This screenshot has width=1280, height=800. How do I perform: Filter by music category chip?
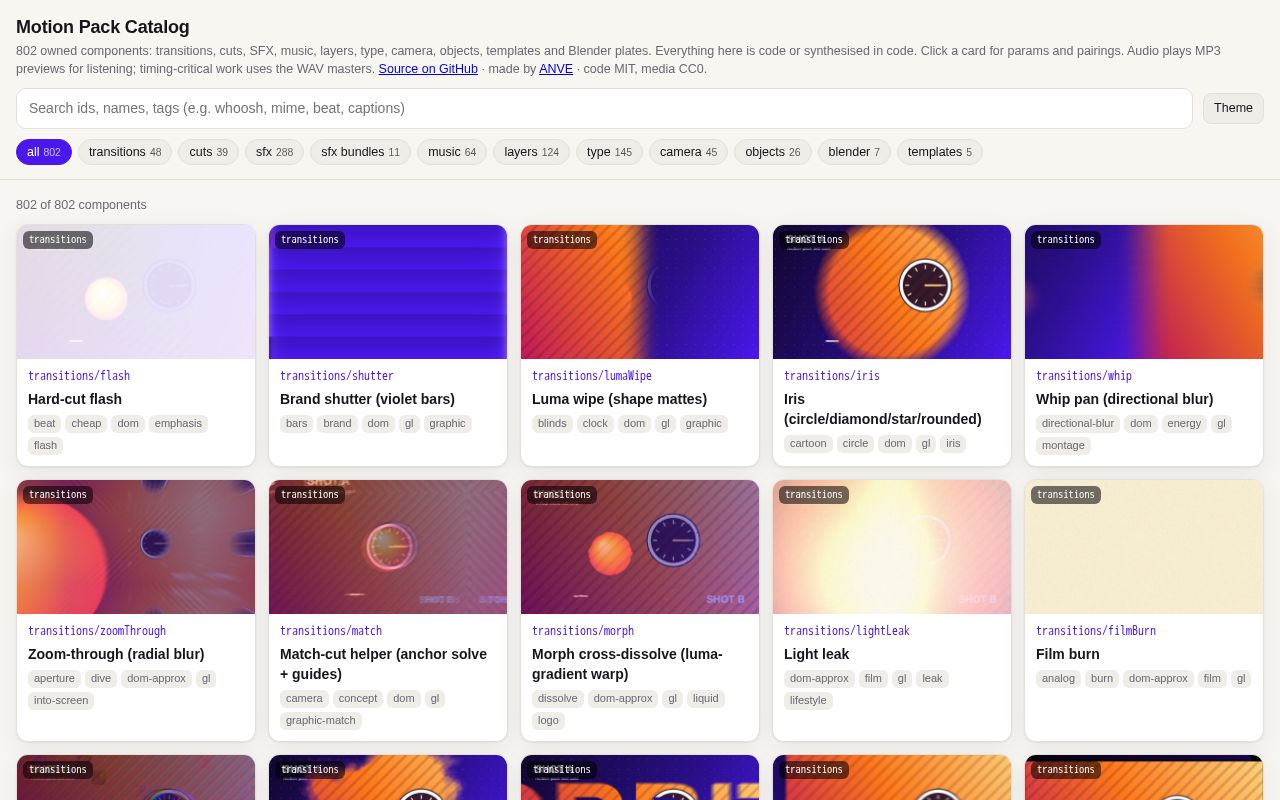tap(452, 152)
